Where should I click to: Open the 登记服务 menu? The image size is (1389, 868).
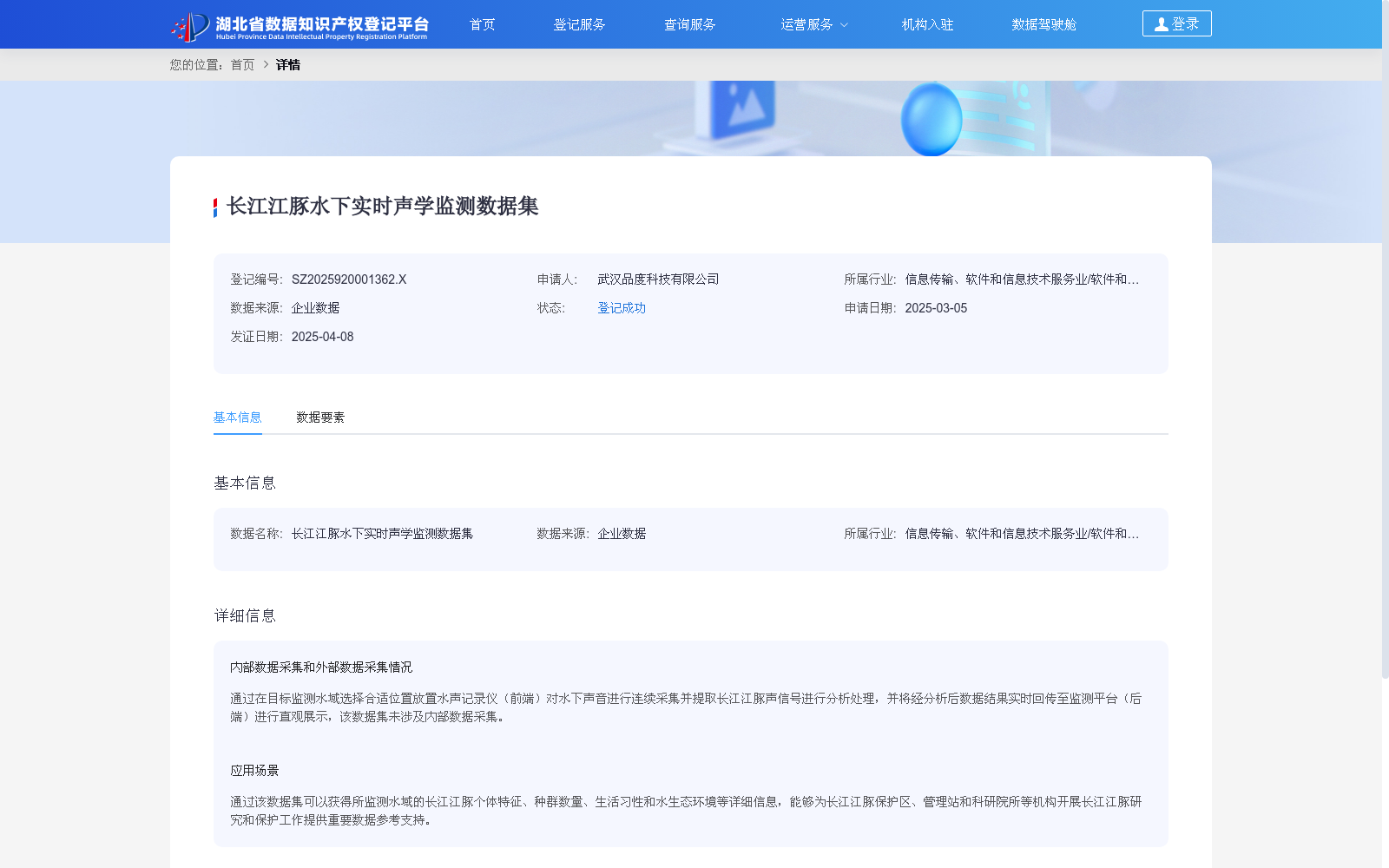pos(579,24)
